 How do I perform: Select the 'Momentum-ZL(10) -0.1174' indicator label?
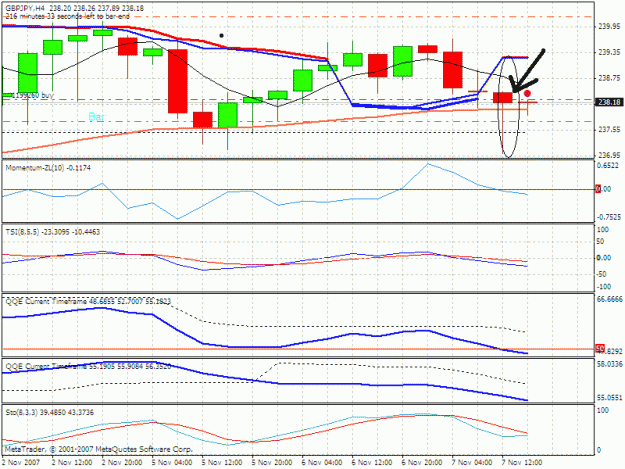(48, 168)
